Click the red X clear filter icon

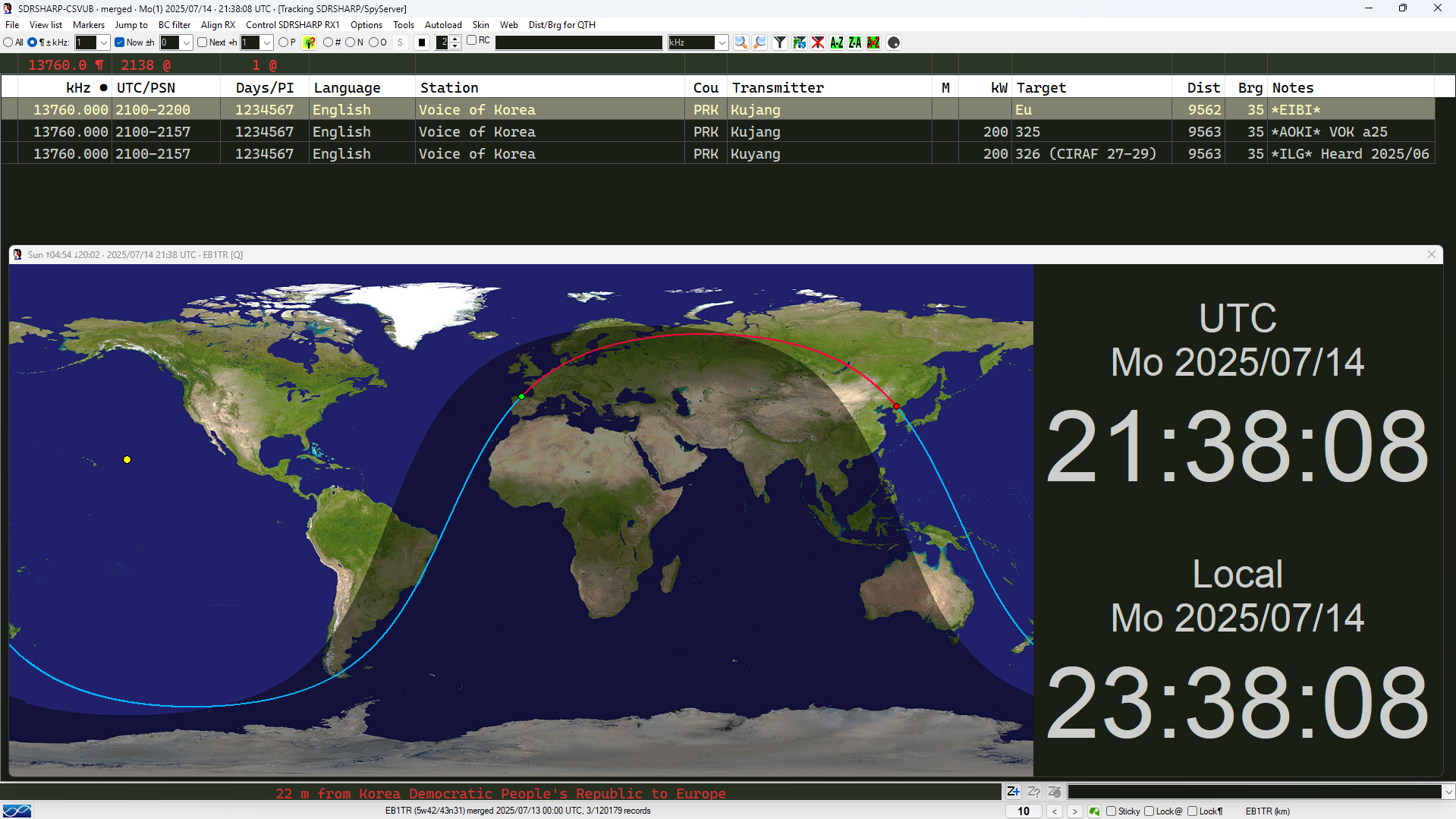[818, 43]
